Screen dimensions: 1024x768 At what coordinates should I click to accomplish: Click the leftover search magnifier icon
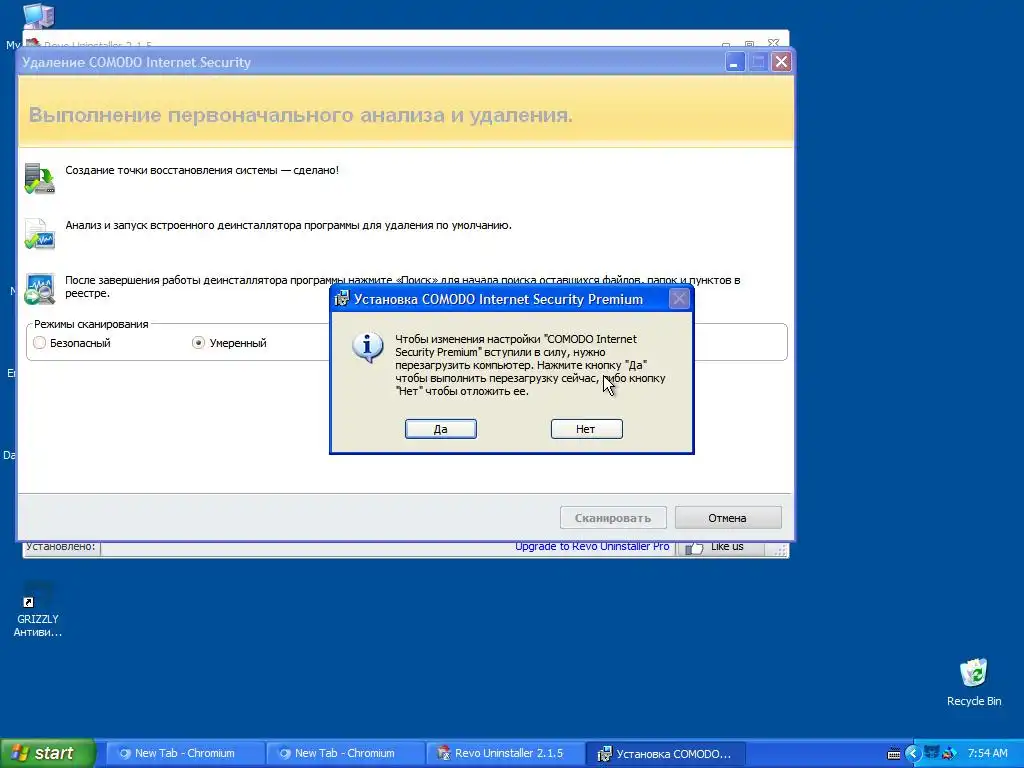(x=40, y=289)
